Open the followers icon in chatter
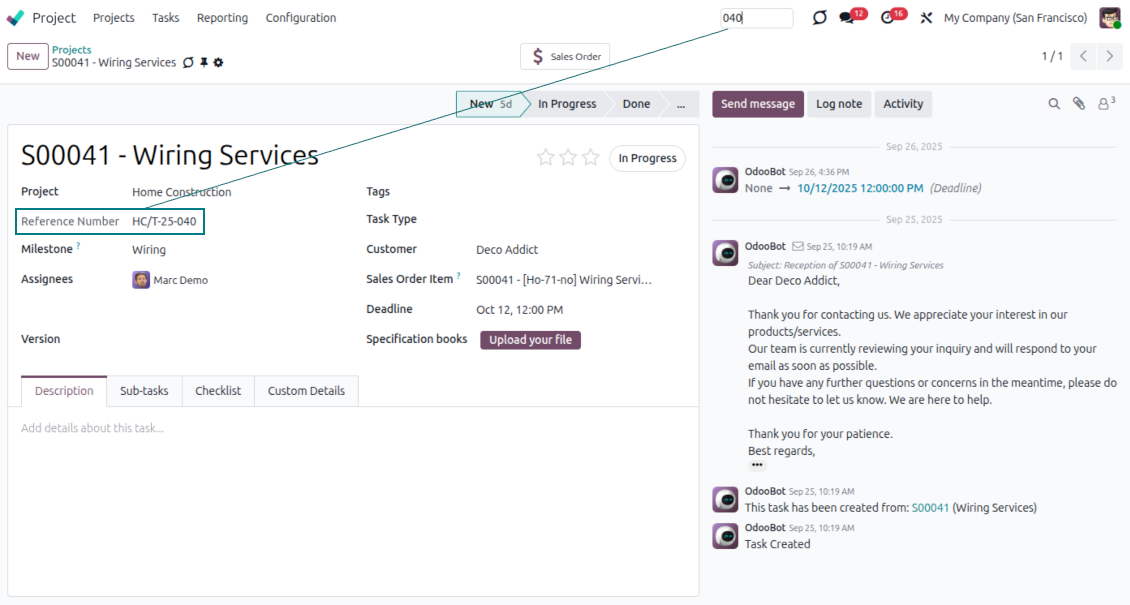This screenshot has height=605, width=1130. (x=1106, y=104)
